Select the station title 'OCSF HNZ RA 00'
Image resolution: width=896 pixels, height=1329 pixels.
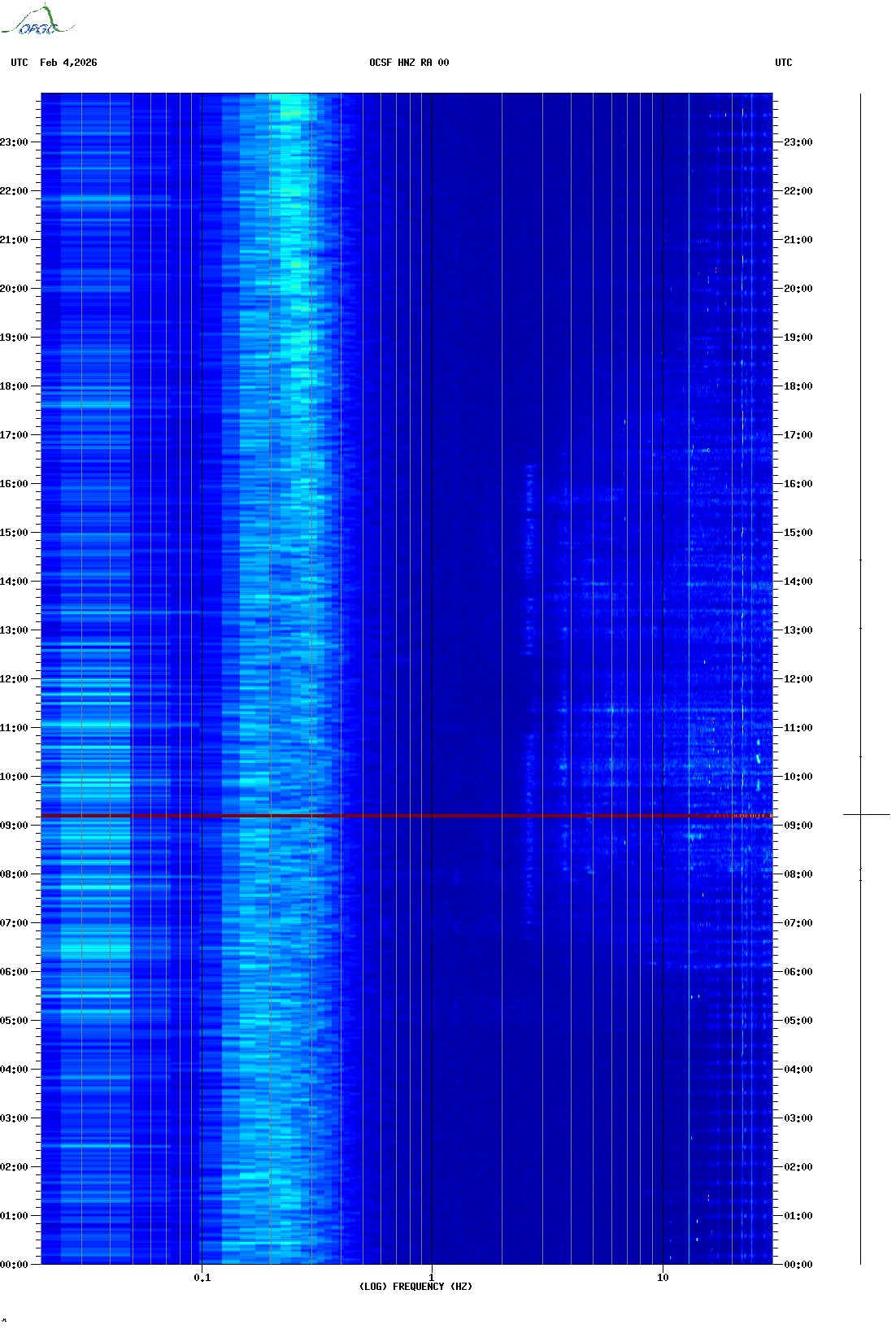[409, 63]
